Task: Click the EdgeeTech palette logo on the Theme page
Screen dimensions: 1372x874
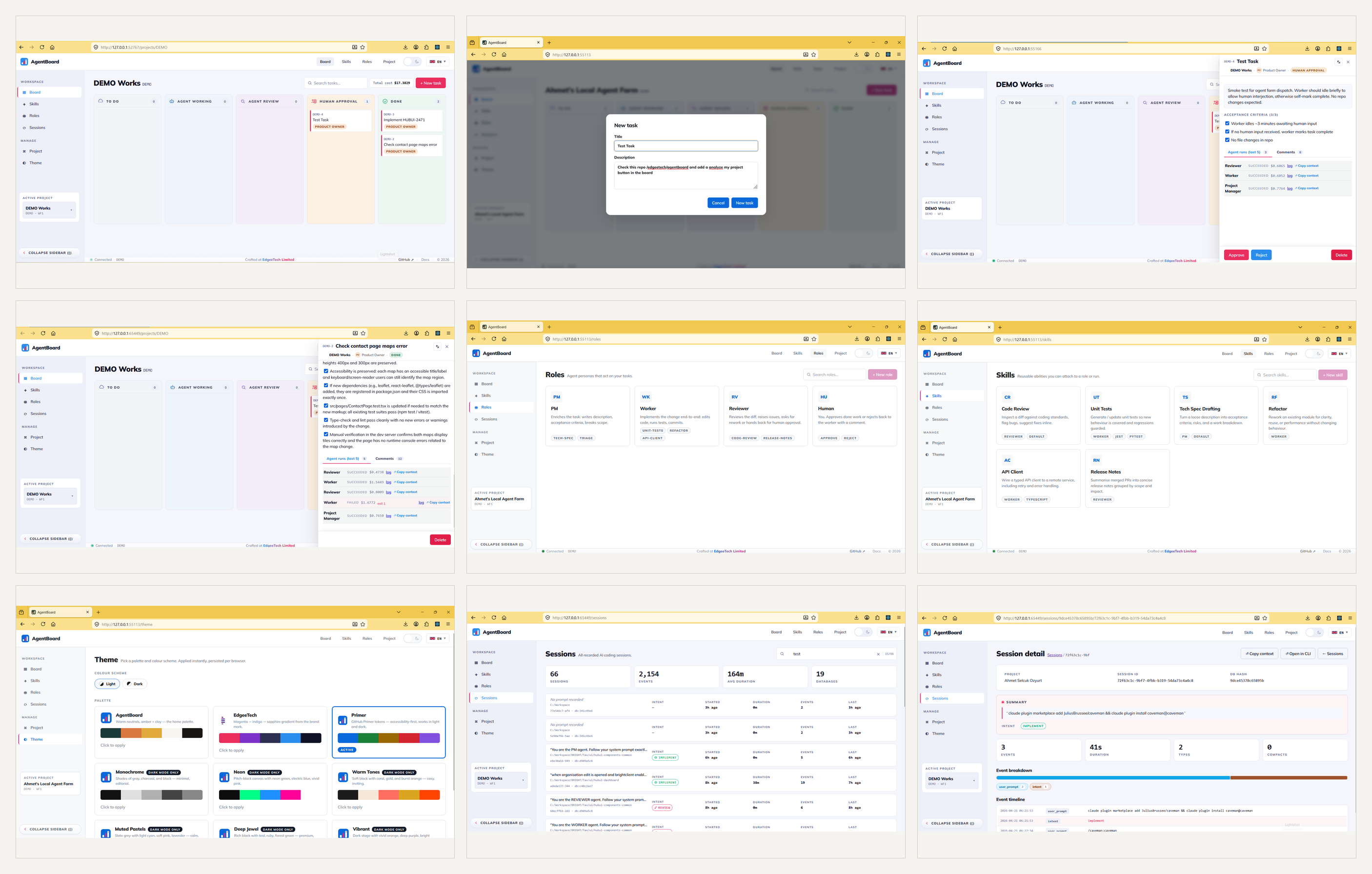Action: (x=223, y=720)
